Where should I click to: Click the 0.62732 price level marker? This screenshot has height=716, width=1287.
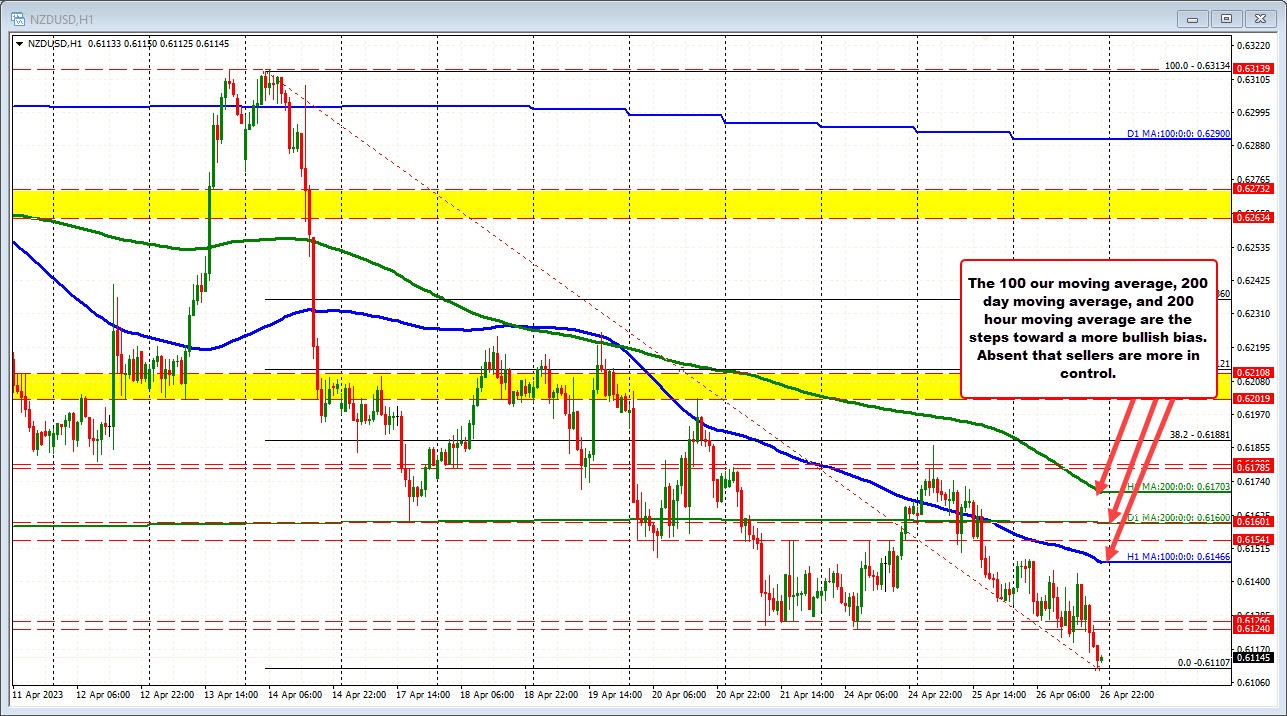1256,187
